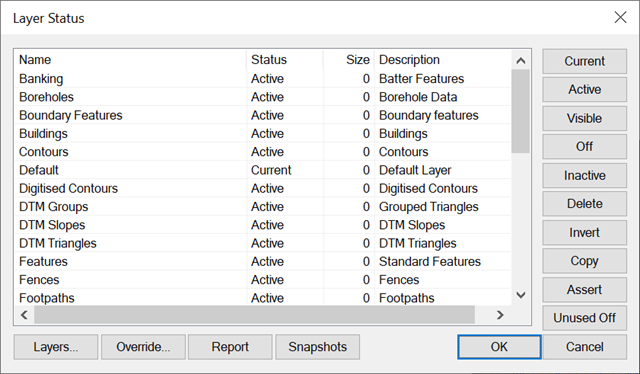This screenshot has width=640, height=374.
Task: Copy the selected layer
Action: [584, 261]
